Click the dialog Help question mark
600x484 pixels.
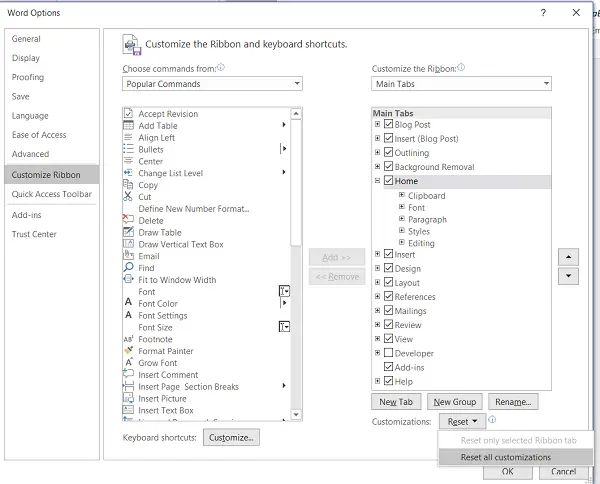[x=543, y=13]
